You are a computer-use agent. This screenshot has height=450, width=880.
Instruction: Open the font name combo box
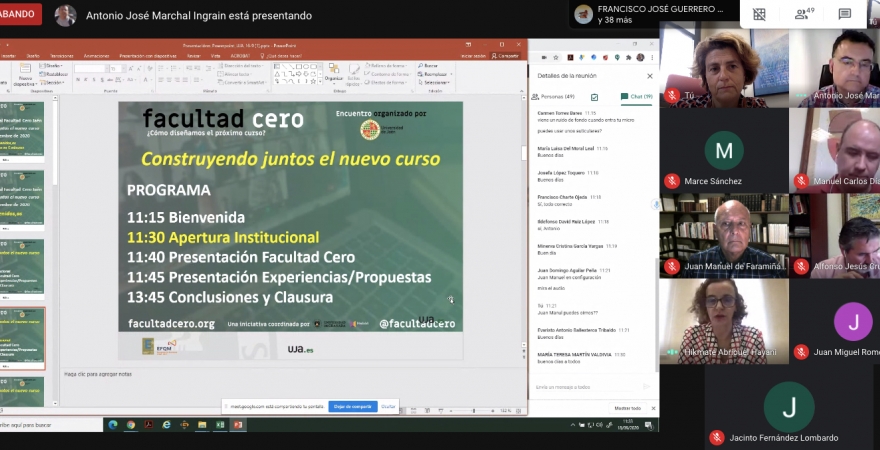[90, 68]
